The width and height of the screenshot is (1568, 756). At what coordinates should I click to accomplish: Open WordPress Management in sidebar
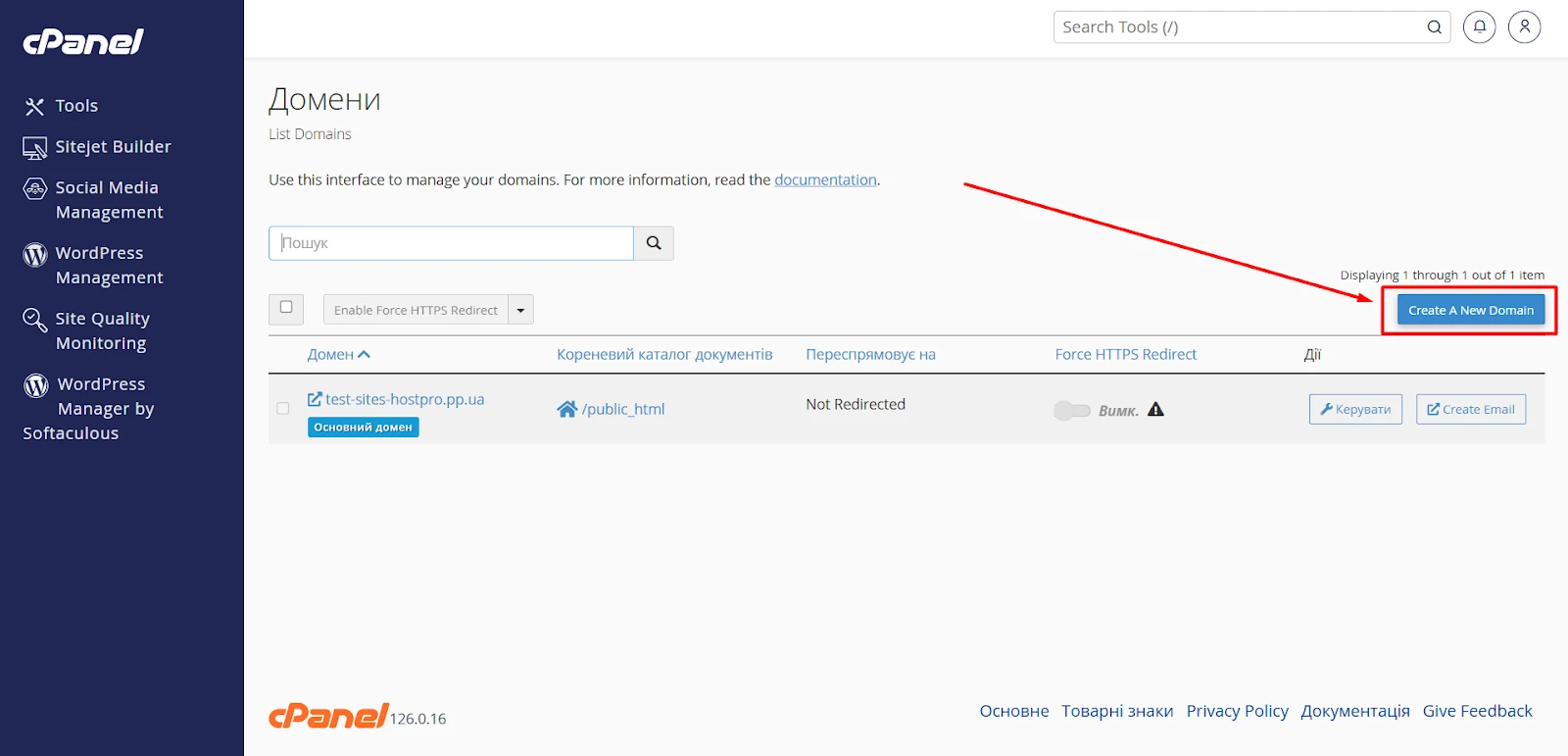[x=93, y=266]
